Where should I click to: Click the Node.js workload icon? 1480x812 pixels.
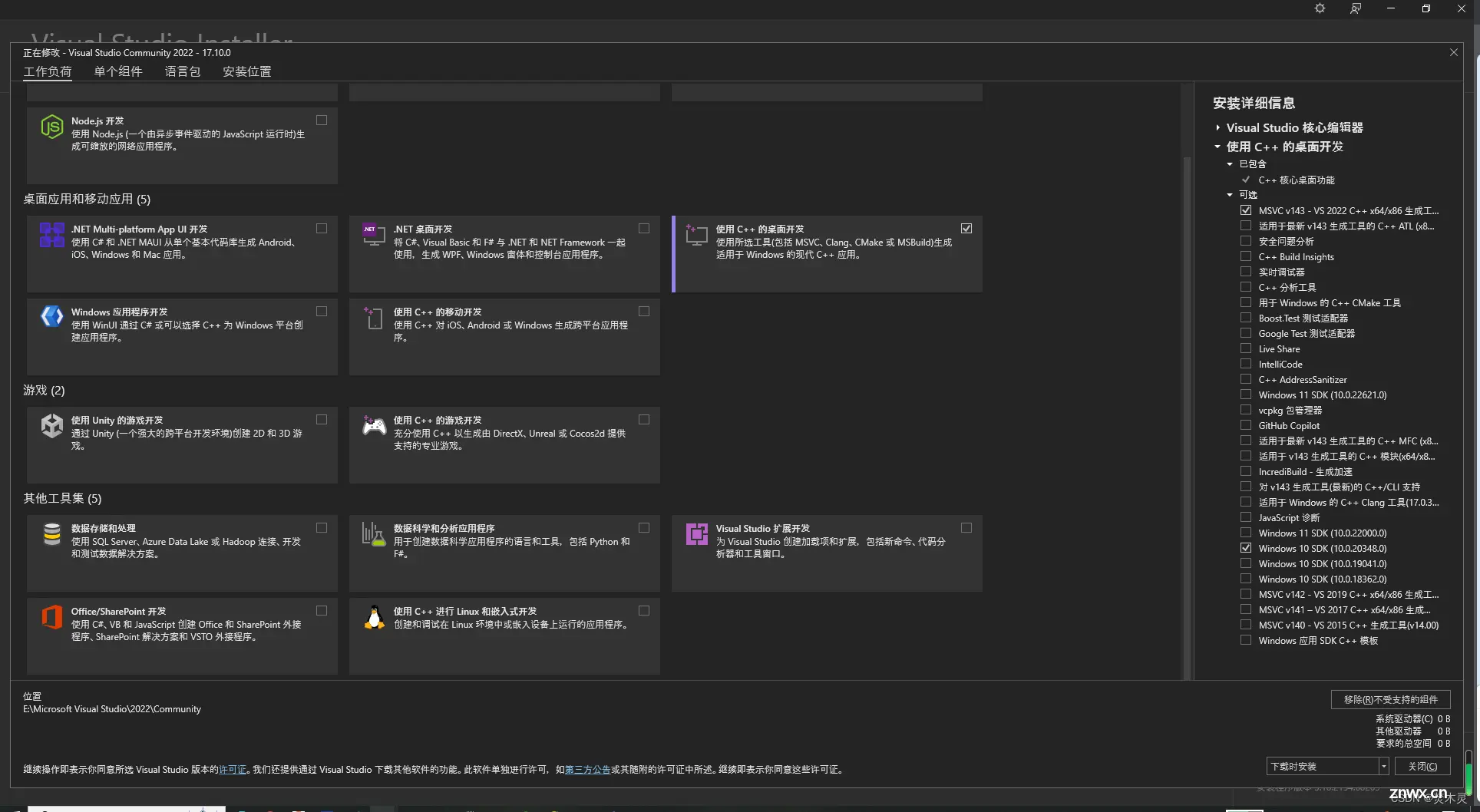51,127
